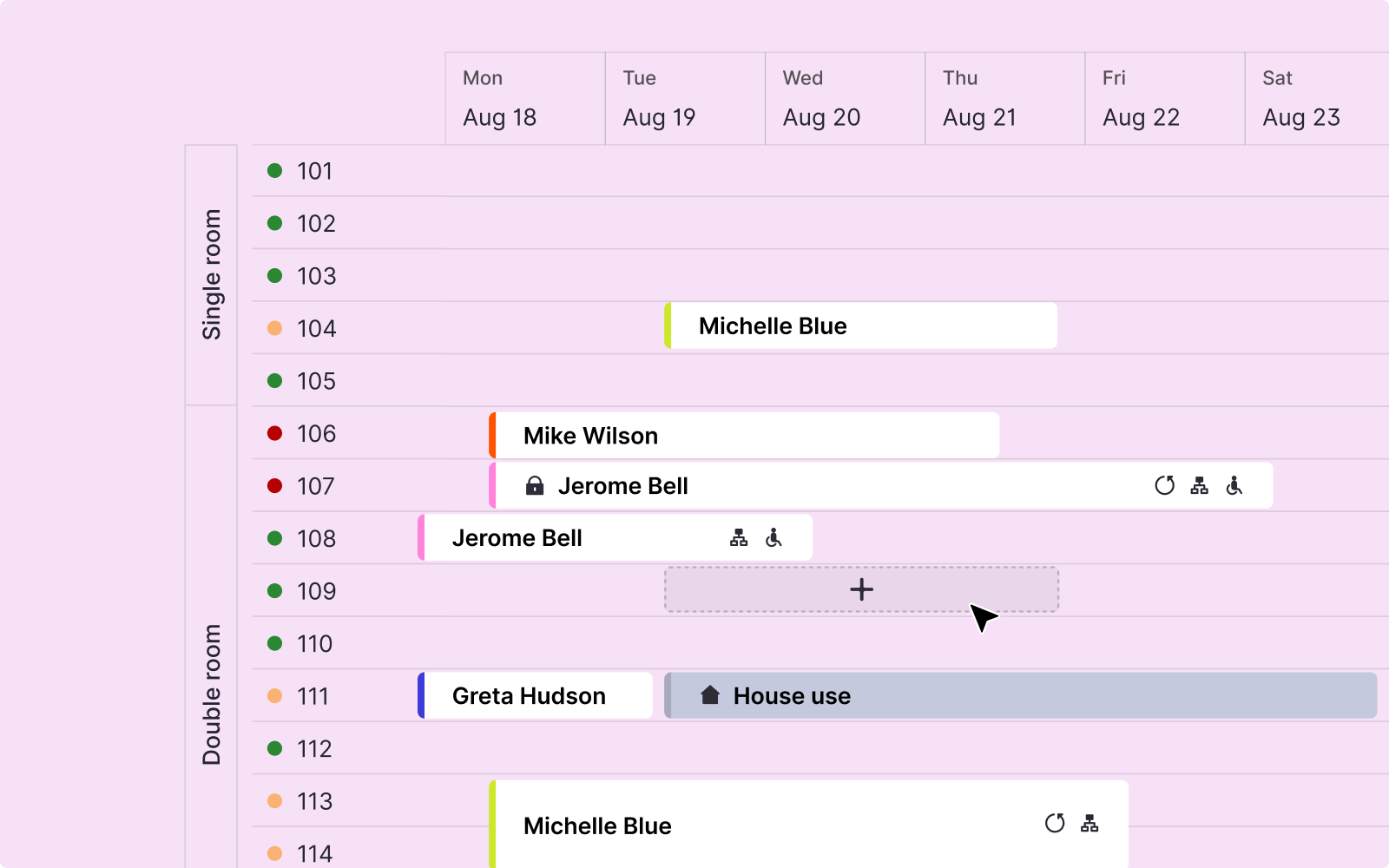Open Michelle Blue's booking in room 104

(773, 326)
